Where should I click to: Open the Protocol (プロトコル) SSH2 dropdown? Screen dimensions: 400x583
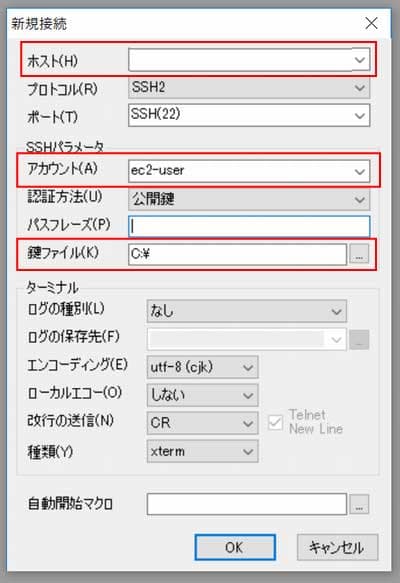[x=249, y=88]
